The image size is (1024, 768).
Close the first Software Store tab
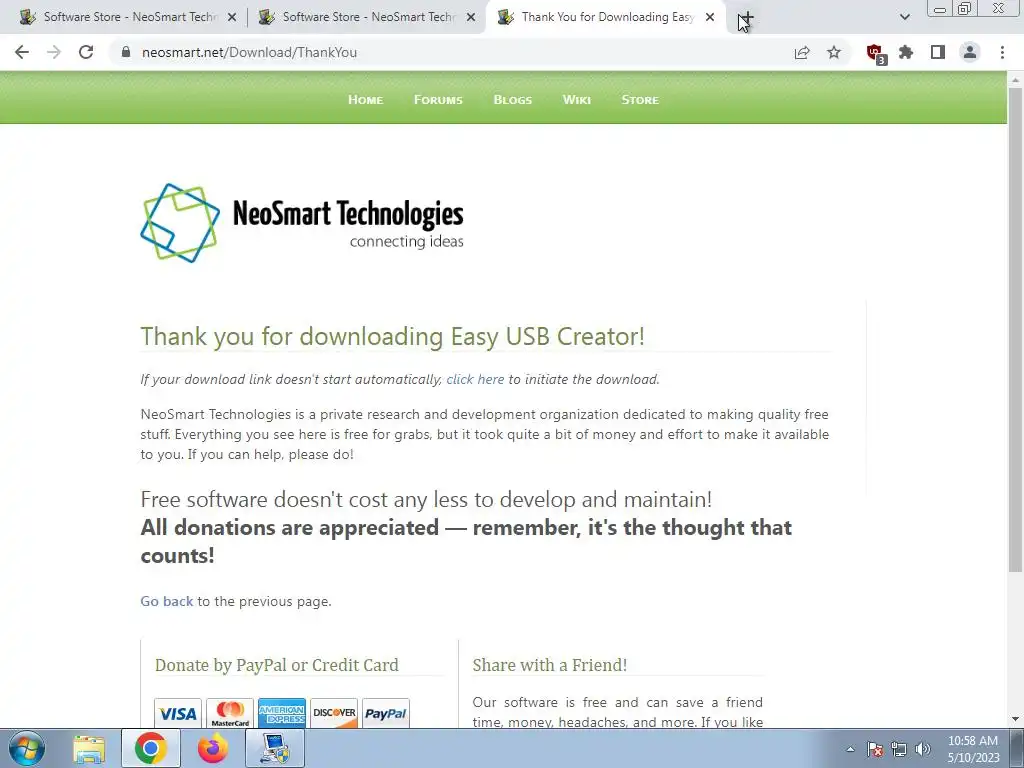click(x=232, y=18)
